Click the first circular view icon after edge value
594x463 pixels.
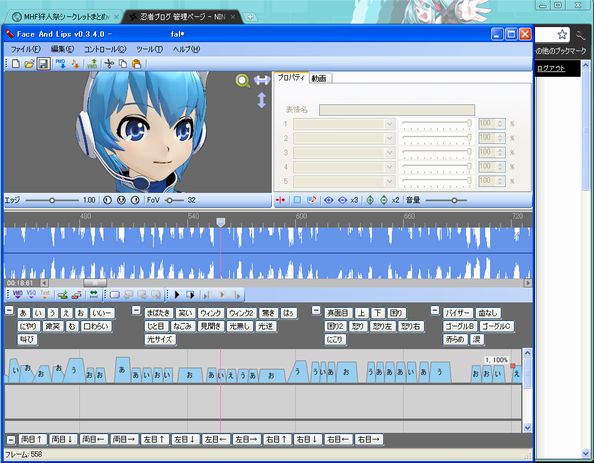pyautogui.click(x=107, y=200)
